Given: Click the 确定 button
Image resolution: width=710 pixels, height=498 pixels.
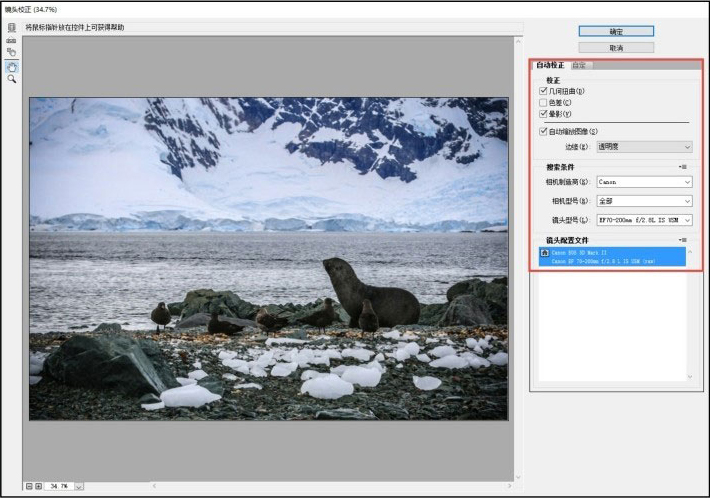Looking at the screenshot, I should pyautogui.click(x=616, y=31).
